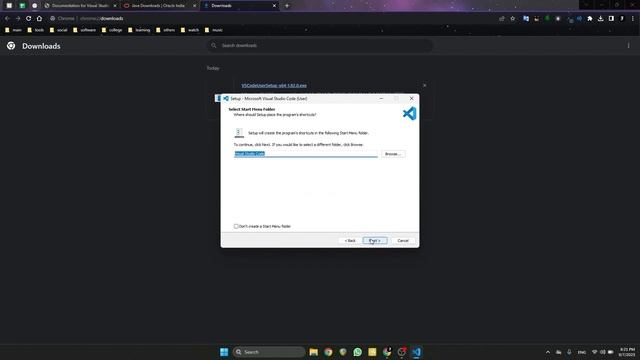Screen dimensions: 640x360
Task: Close the Documentation for Visual Studio tab
Action: (115, 6)
